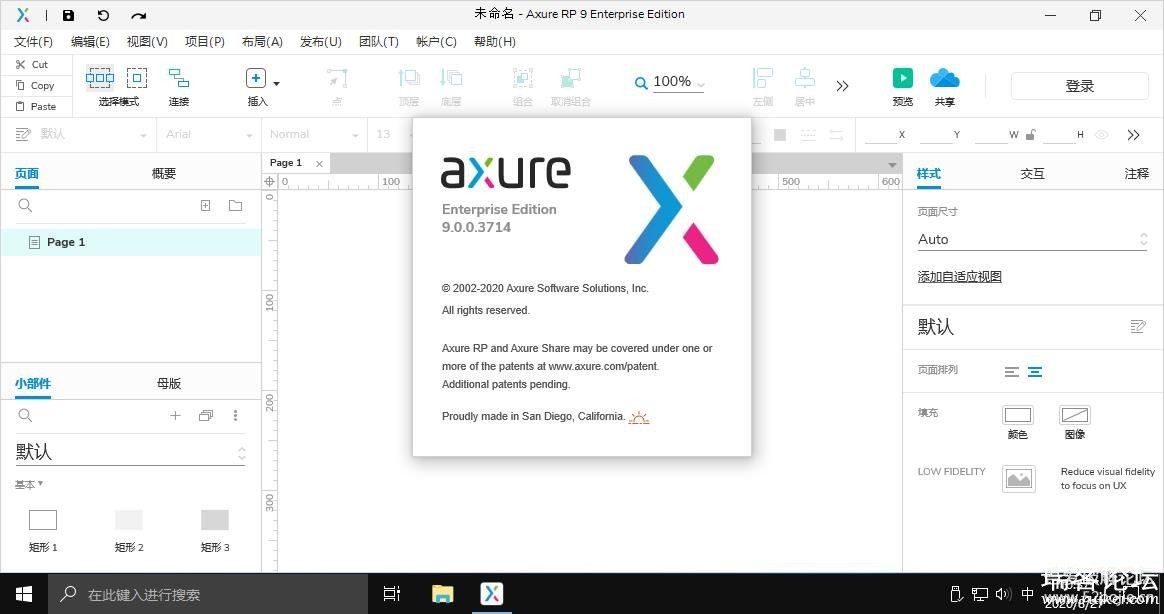Click the 登录 login button

1079,86
